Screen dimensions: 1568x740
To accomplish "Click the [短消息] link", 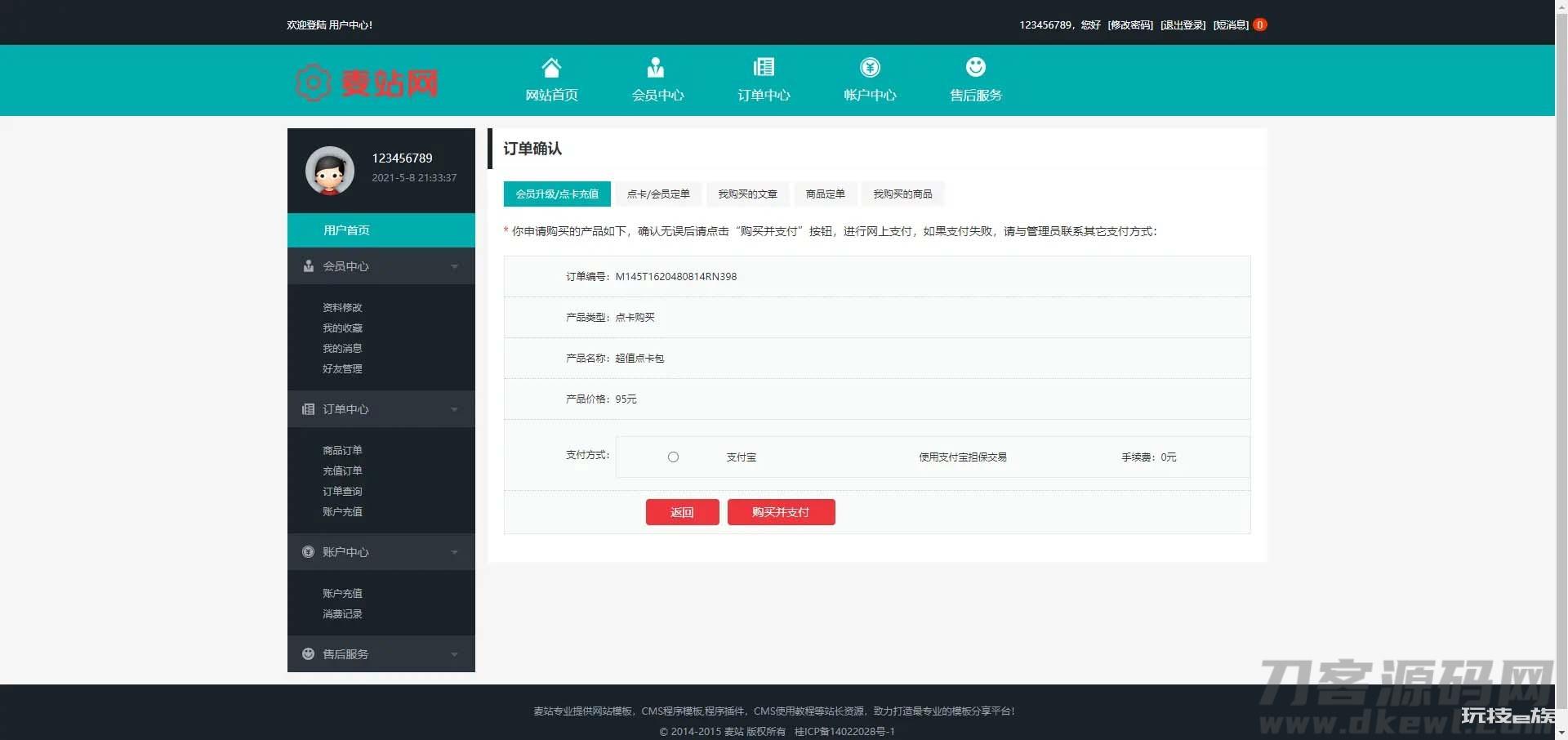I will pos(1231,25).
